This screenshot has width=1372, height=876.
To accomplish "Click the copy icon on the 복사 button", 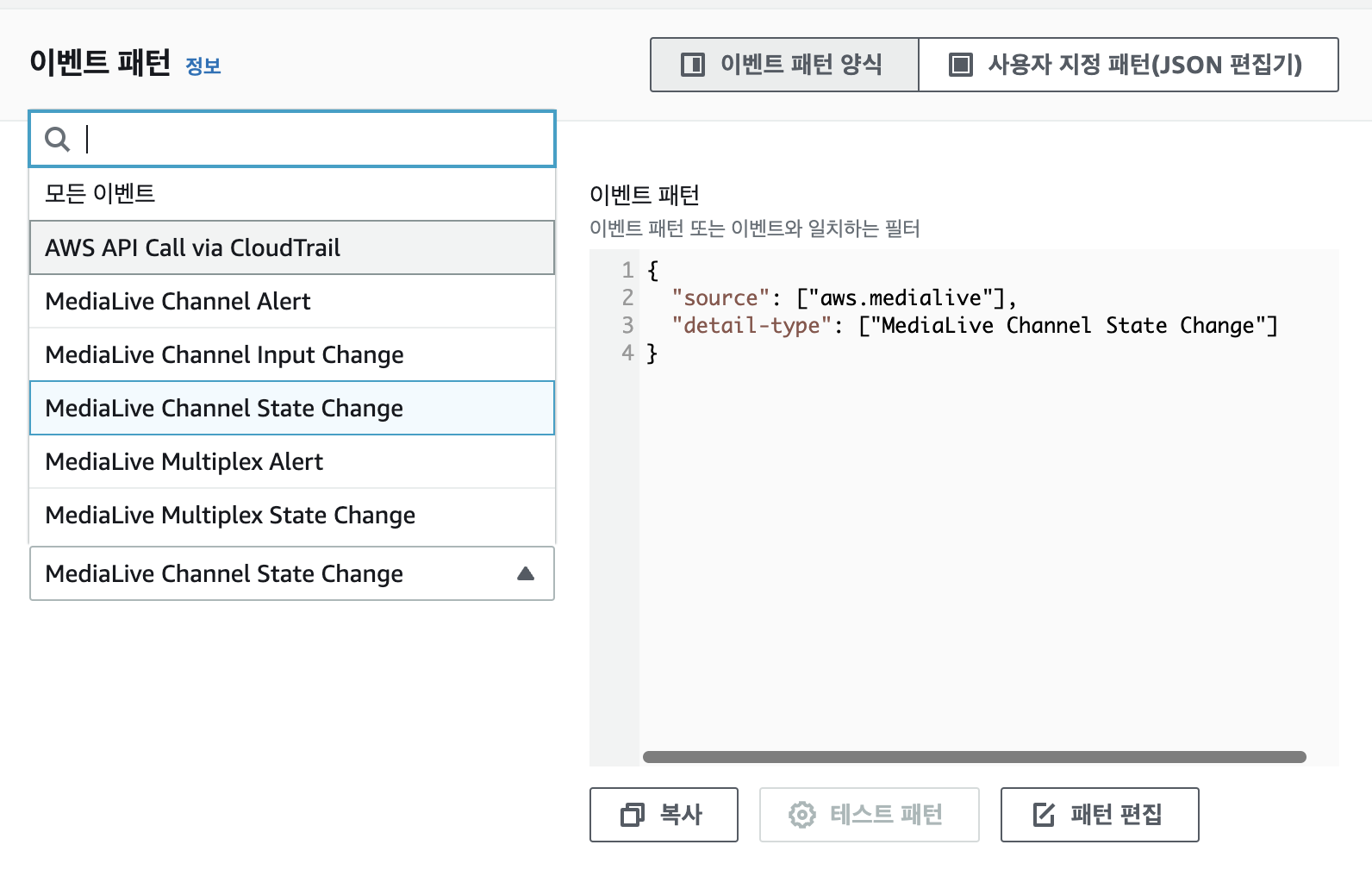I will pos(633,815).
